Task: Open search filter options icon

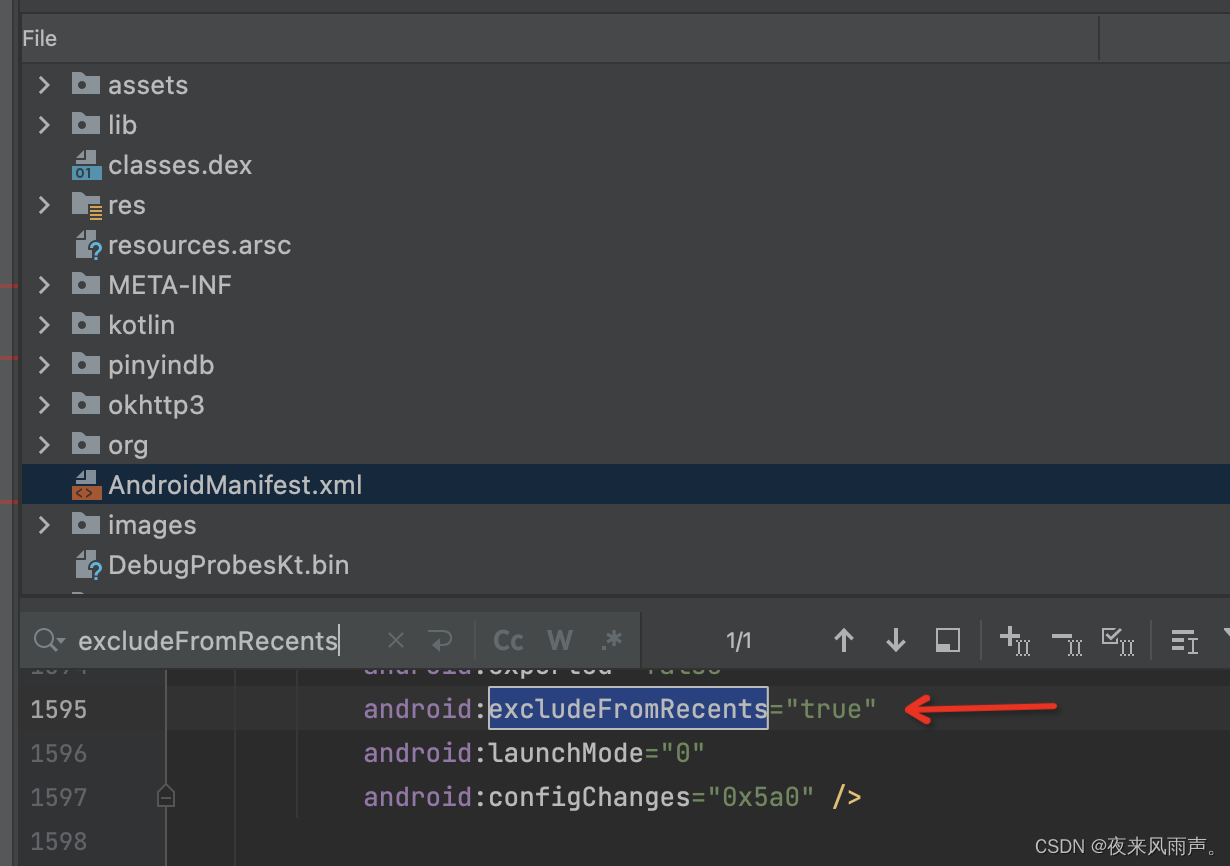Action: click(x=1184, y=641)
